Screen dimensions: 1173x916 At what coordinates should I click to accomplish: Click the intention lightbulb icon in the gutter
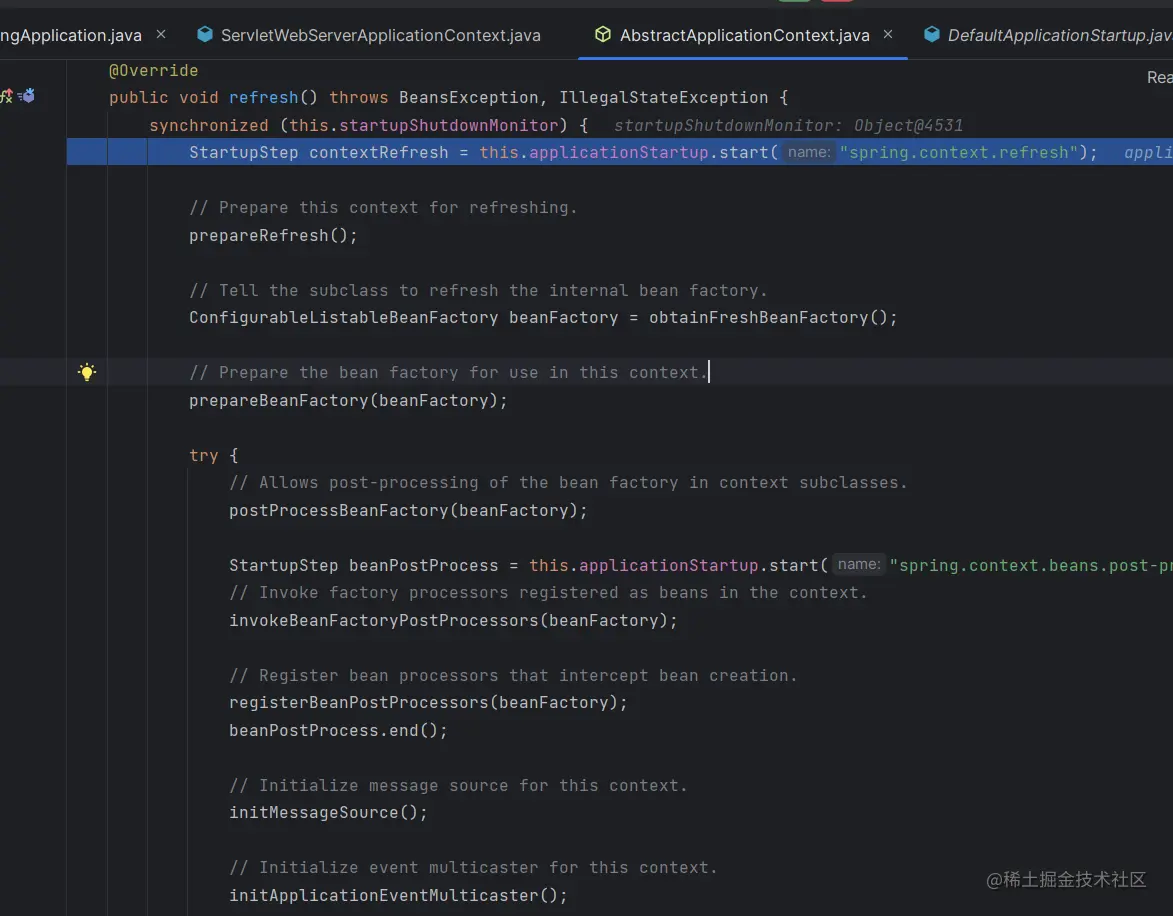click(x=87, y=372)
